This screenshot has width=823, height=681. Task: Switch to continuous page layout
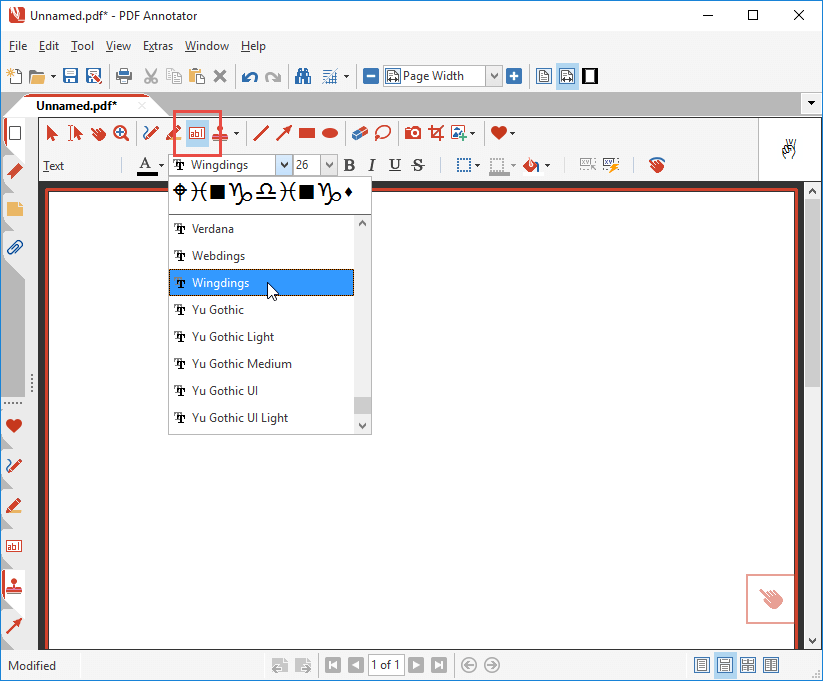724,665
